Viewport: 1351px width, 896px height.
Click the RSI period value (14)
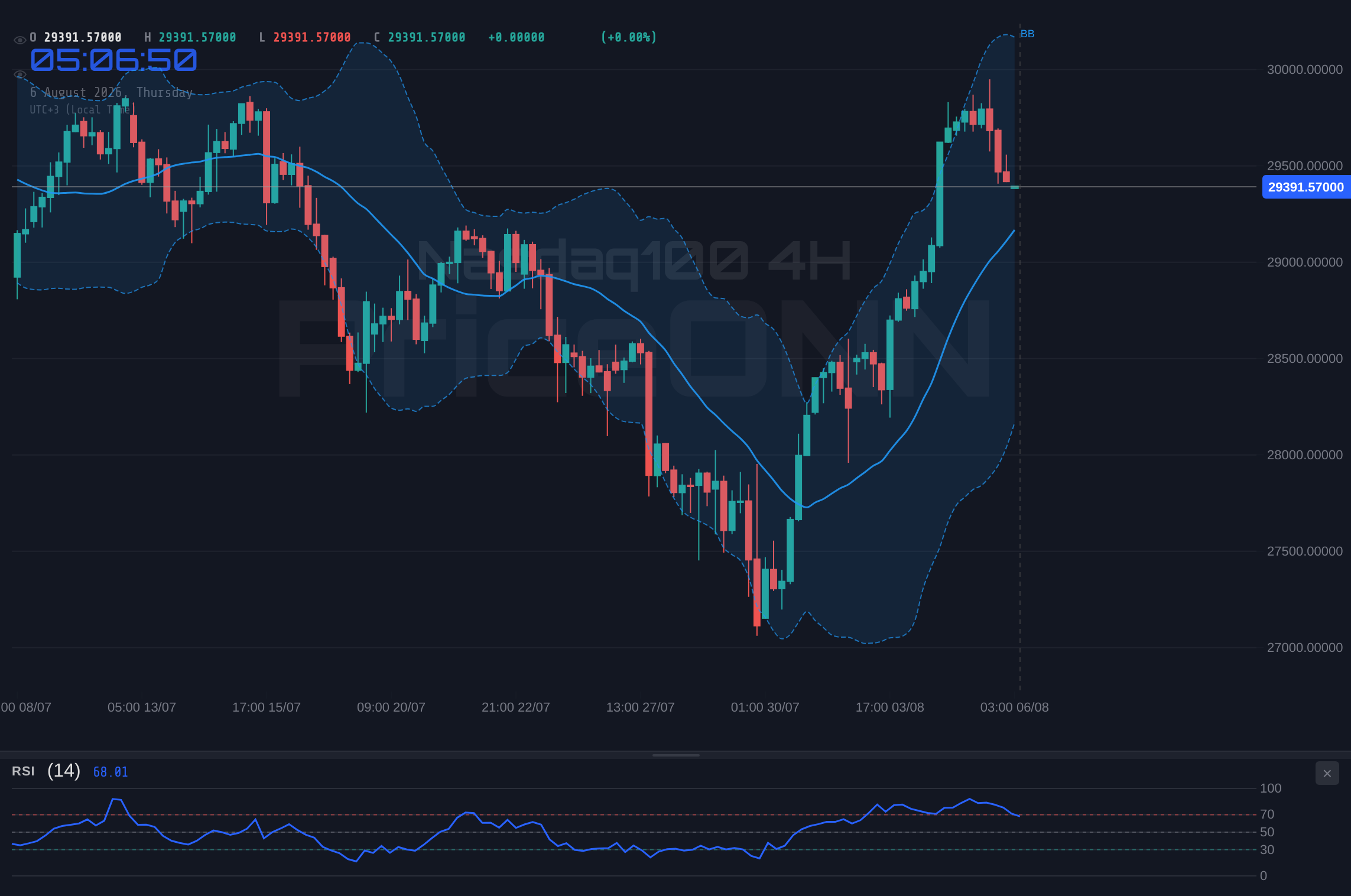(x=64, y=771)
